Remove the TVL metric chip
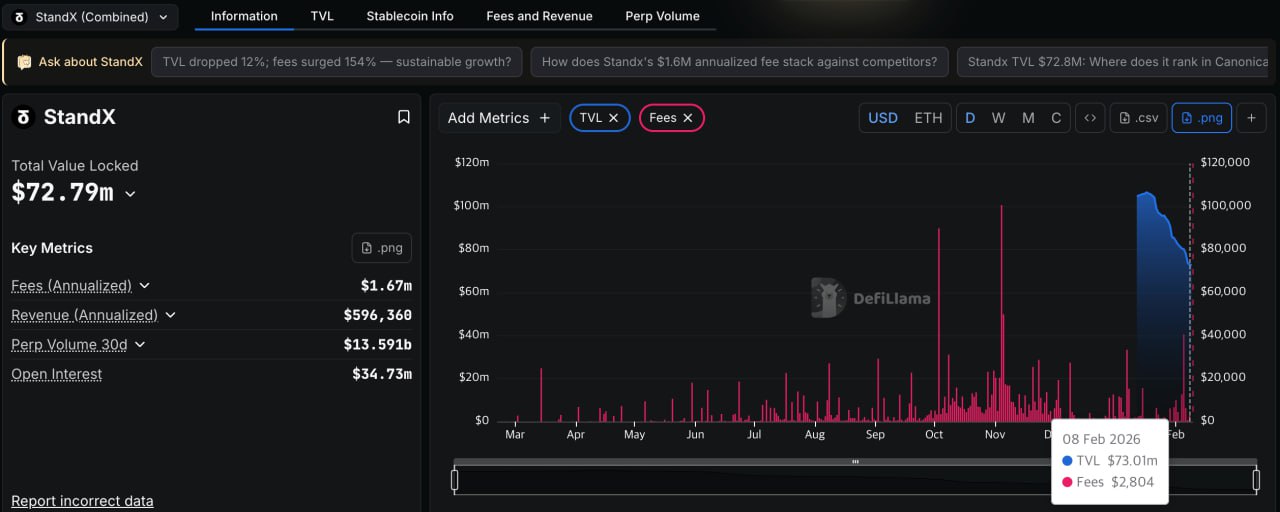The image size is (1280, 512). tap(614, 118)
